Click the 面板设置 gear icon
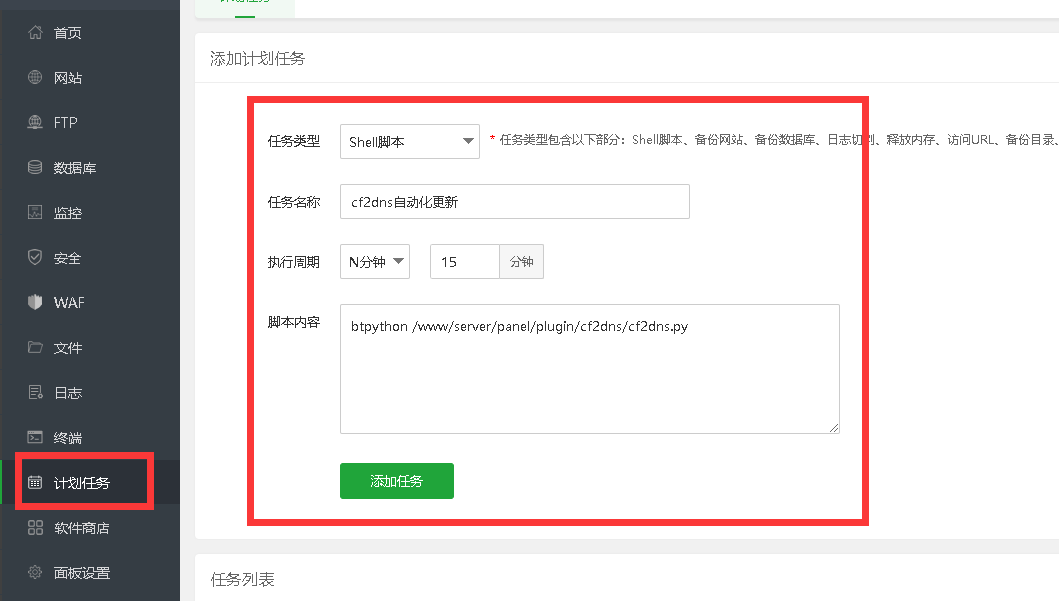 click(x=35, y=573)
